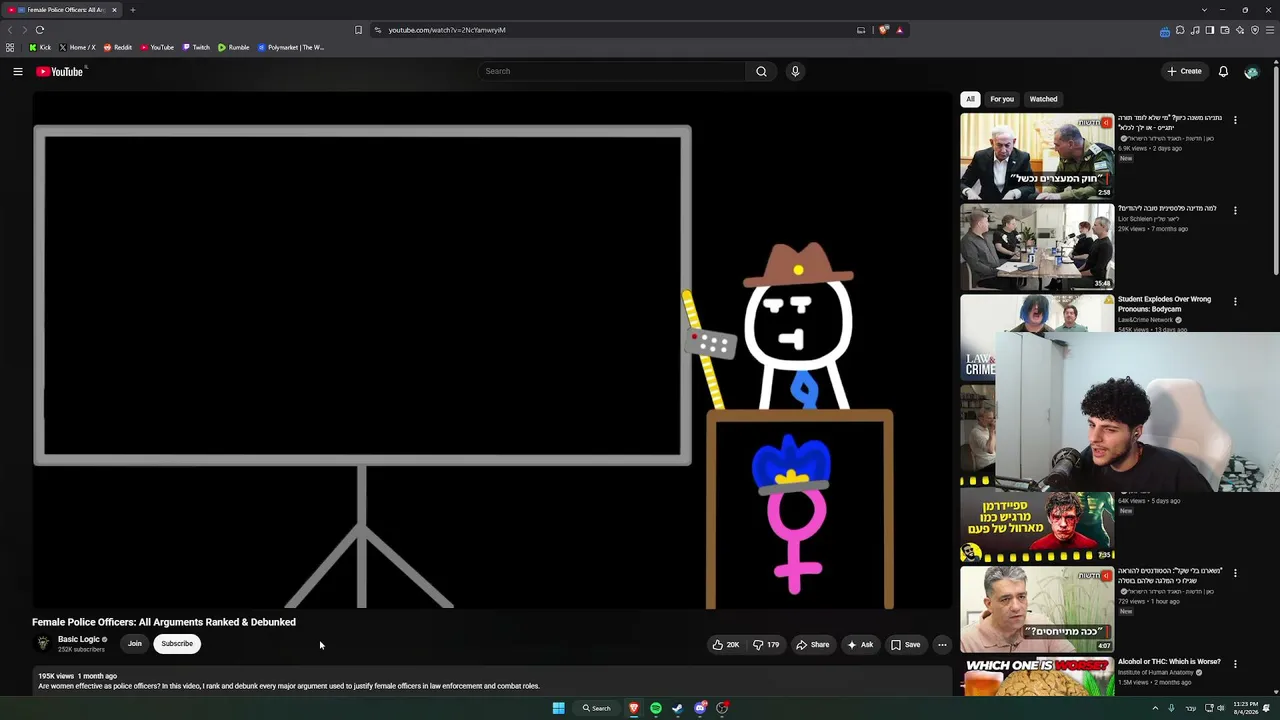Open the YouTube bookmark
1280x720 pixels.
(157, 47)
